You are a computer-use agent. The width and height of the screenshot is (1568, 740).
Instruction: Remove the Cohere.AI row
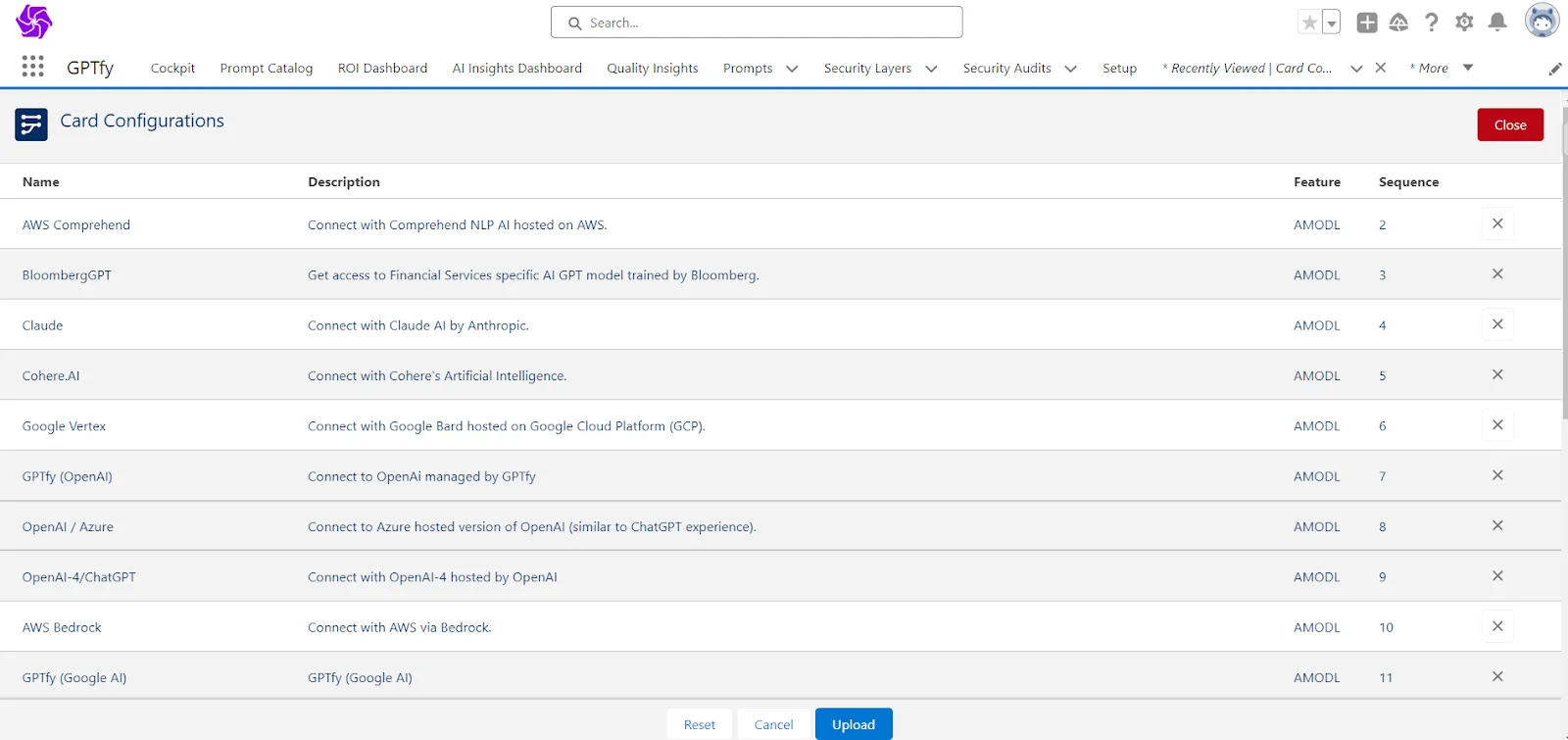point(1497,374)
